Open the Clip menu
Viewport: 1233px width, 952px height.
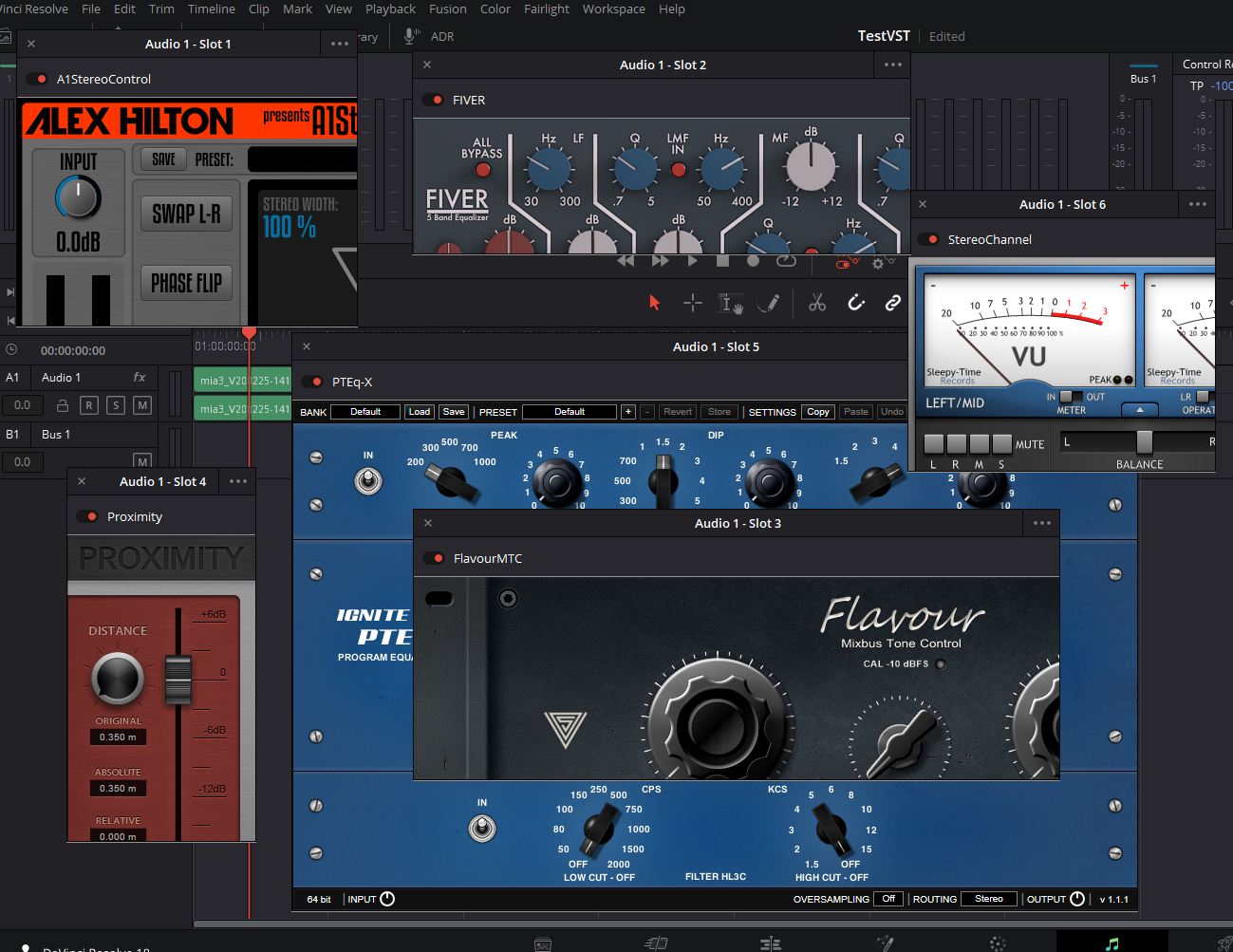259,9
